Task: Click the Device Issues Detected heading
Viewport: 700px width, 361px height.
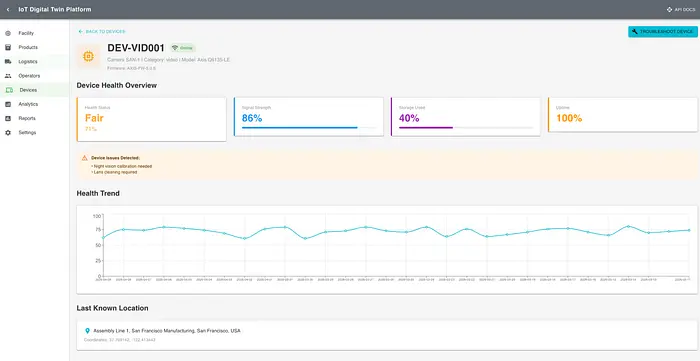Action: click(x=115, y=158)
